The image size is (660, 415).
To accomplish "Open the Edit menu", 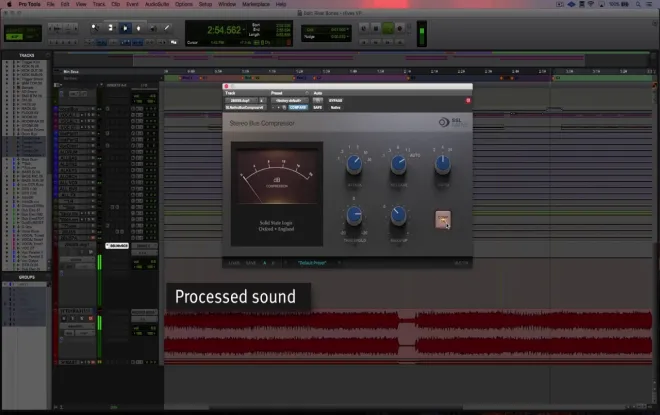I will 65,4.
